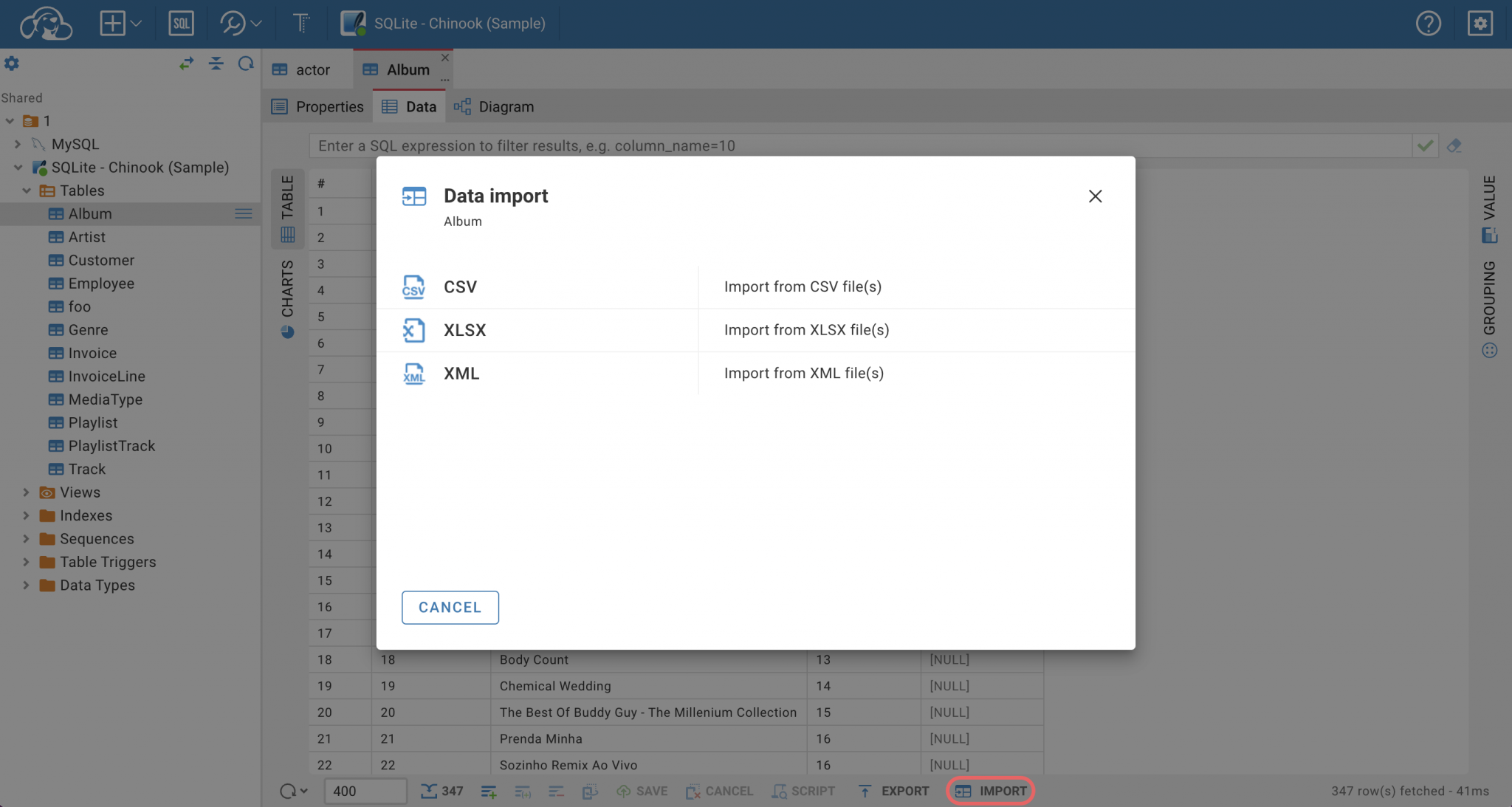Click the CANCEL button in dialog

(450, 608)
